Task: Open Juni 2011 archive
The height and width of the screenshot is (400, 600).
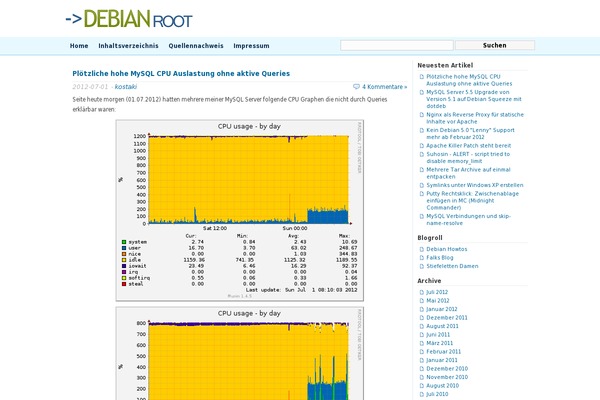Action: pyautogui.click(x=438, y=335)
